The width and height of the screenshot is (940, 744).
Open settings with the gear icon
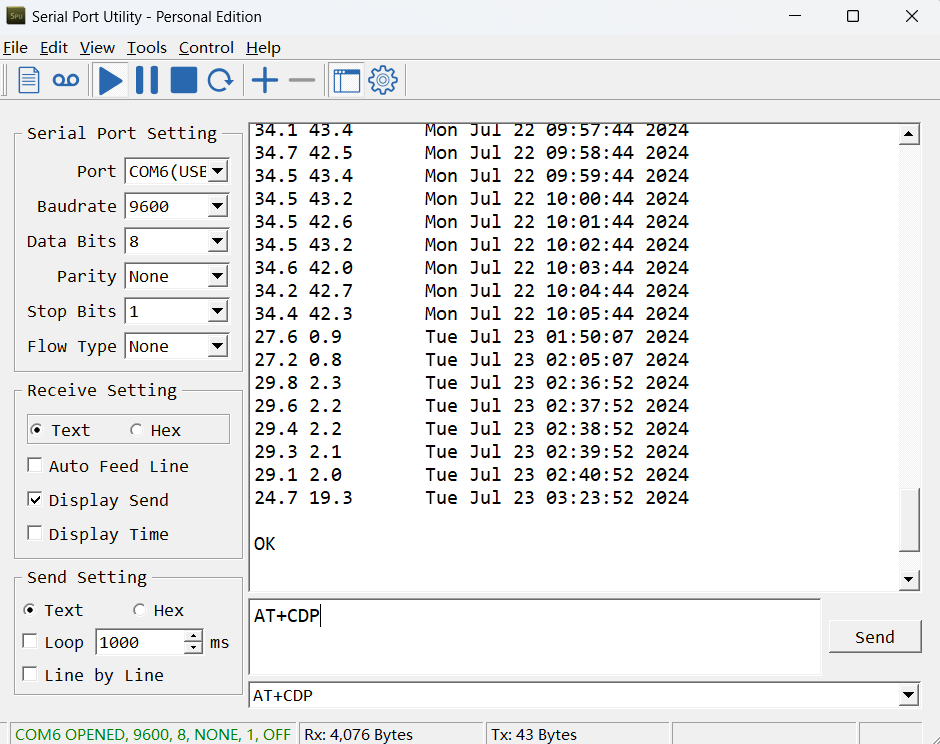(383, 80)
